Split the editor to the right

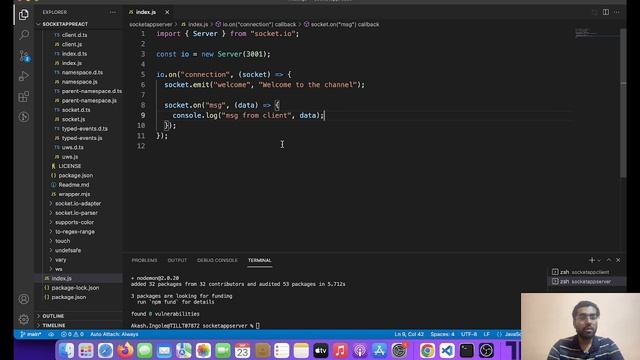pos(606,12)
